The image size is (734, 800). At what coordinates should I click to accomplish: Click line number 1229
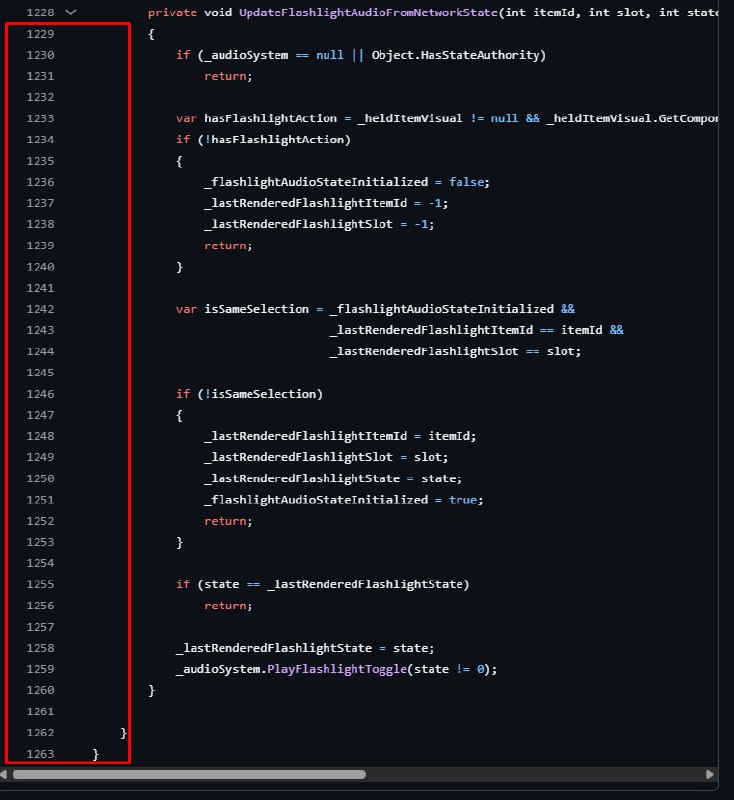click(x=40, y=34)
